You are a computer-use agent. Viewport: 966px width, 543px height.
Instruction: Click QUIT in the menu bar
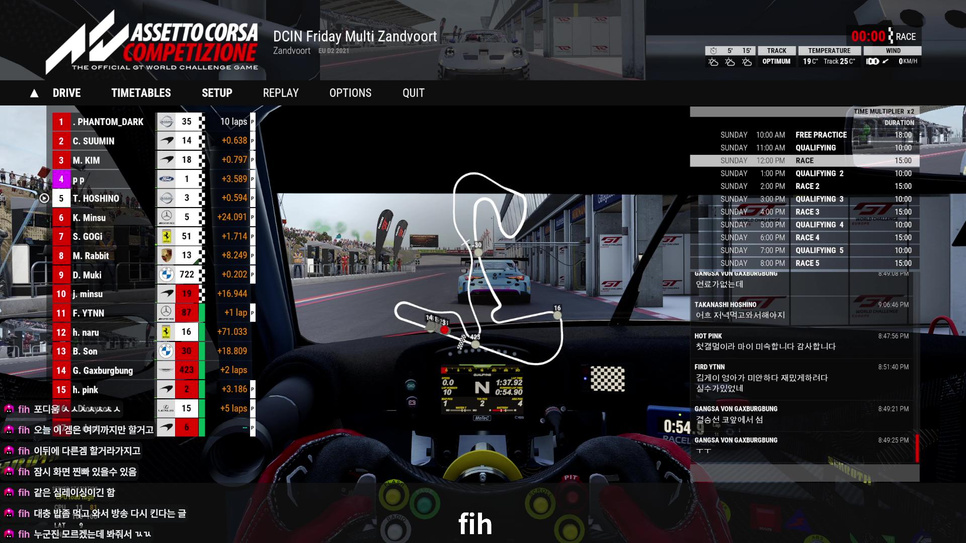coord(413,93)
